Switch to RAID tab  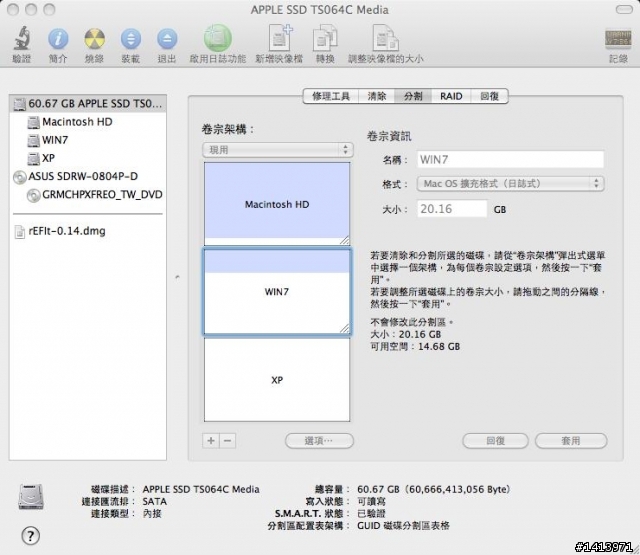click(x=451, y=96)
